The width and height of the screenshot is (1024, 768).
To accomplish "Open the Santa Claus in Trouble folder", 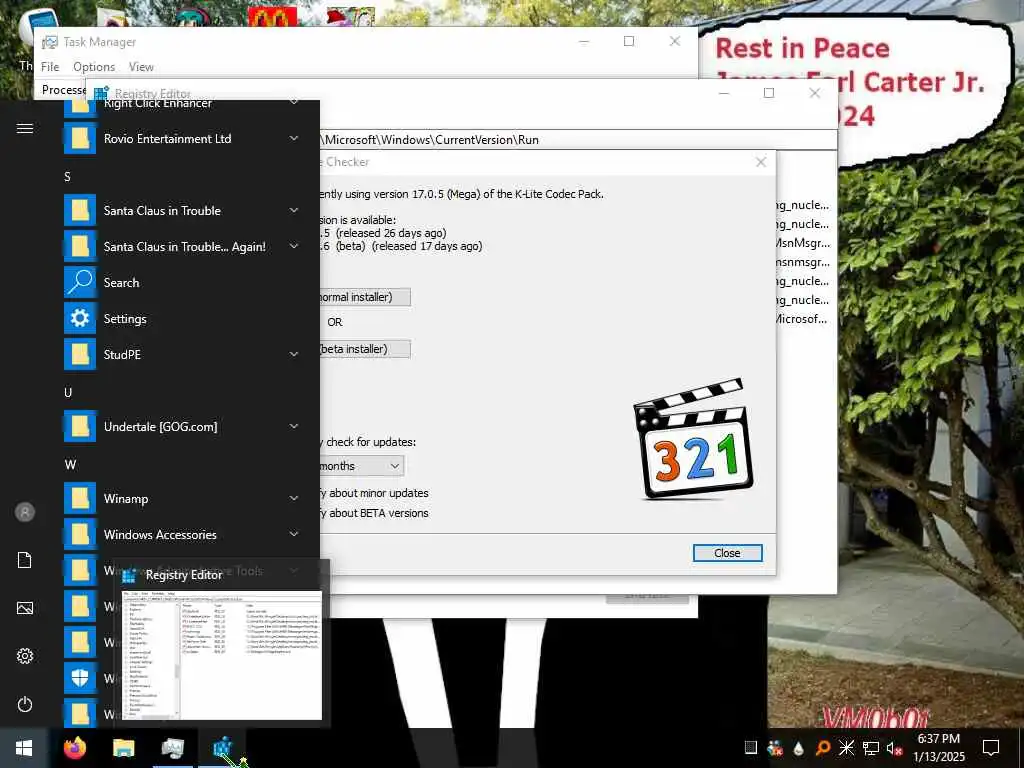I will (182, 210).
